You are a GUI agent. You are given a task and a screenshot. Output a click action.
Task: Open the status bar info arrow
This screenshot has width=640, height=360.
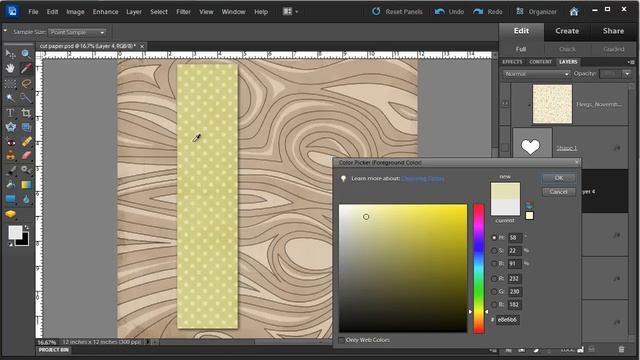tap(147, 342)
